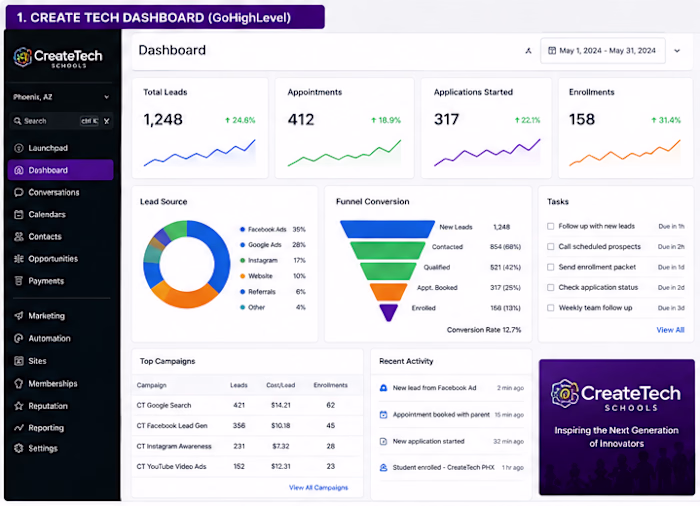
Task: Click the icon left of date range picker
Action: [529, 51]
